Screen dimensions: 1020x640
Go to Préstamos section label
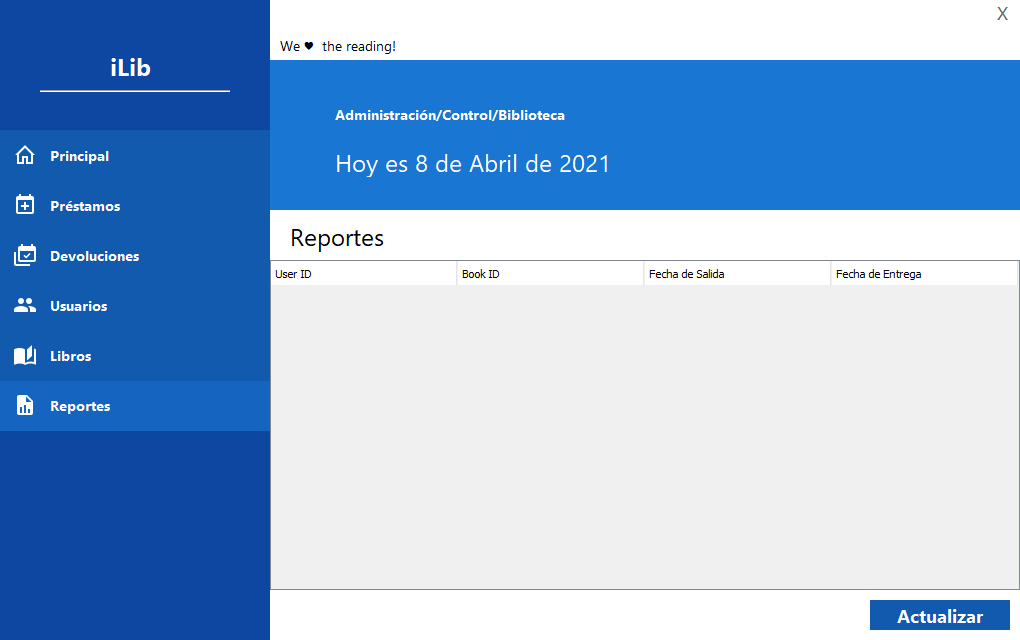[x=85, y=206]
